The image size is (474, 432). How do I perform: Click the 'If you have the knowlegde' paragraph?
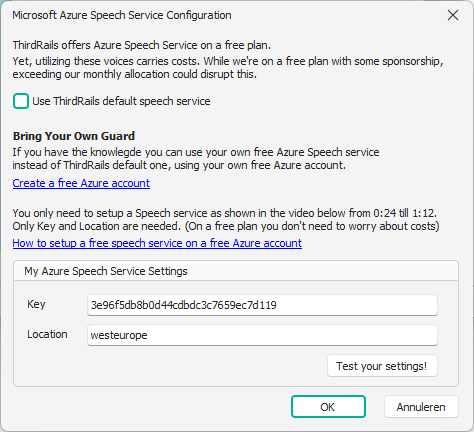pos(196,159)
